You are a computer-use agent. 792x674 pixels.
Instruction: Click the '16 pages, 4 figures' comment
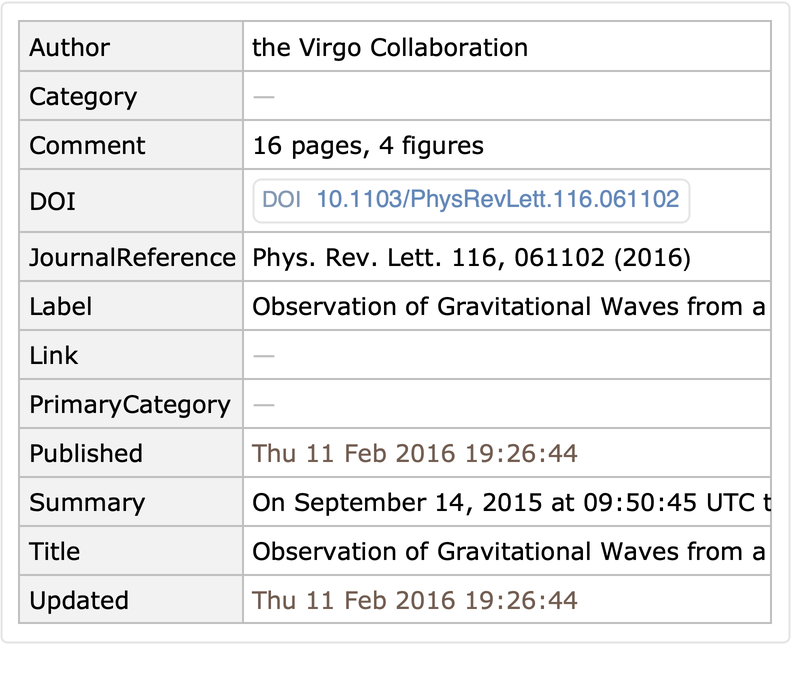pyautogui.click(x=368, y=146)
